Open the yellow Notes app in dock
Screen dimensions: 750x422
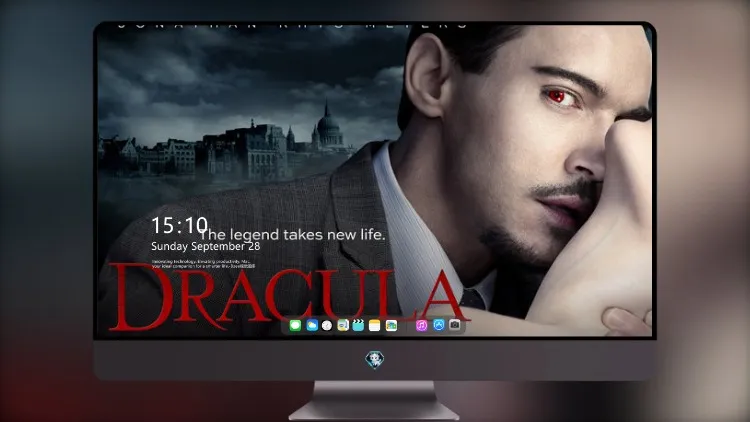click(375, 326)
